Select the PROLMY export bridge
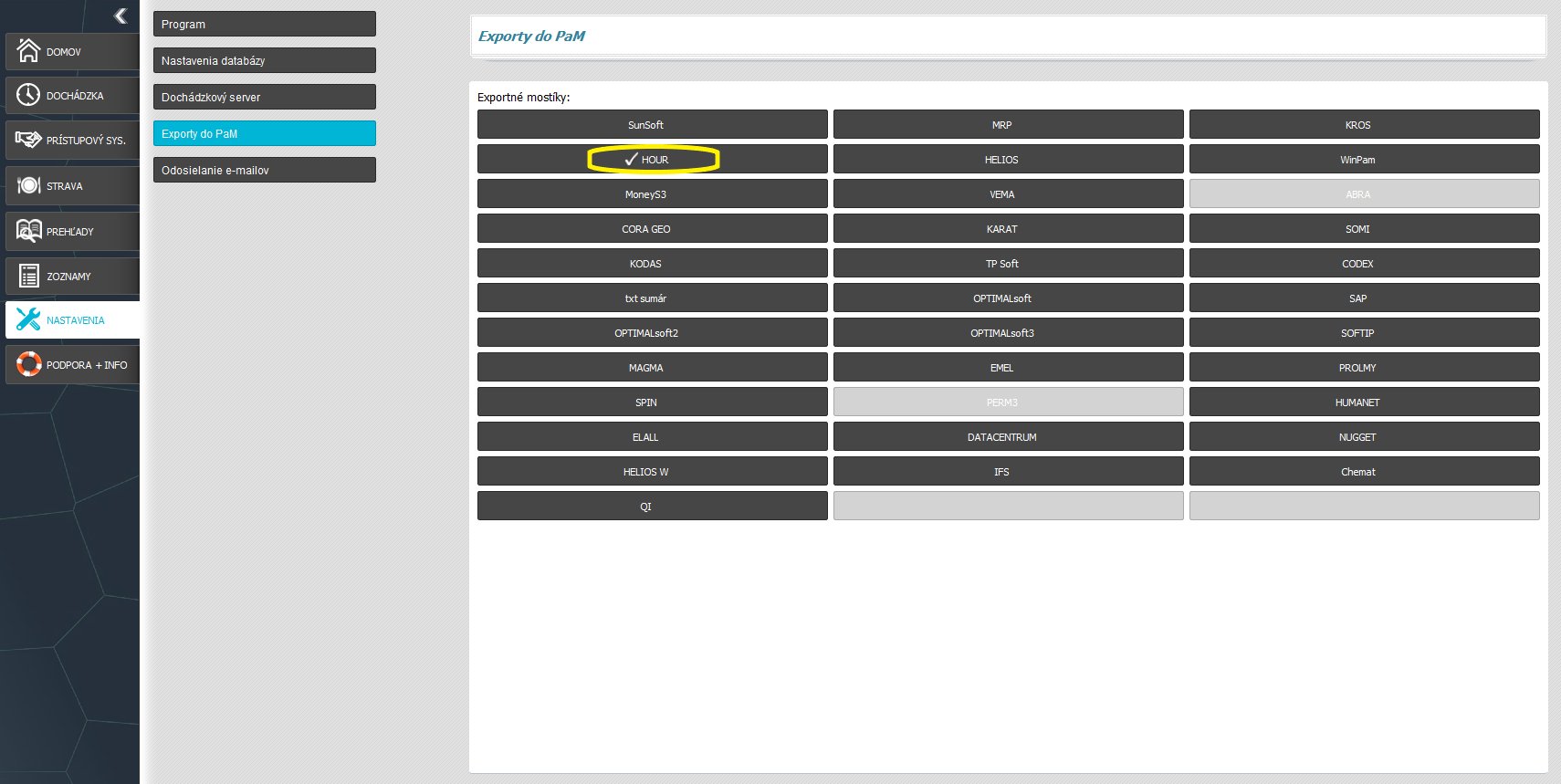The image size is (1561, 784). (x=1365, y=367)
